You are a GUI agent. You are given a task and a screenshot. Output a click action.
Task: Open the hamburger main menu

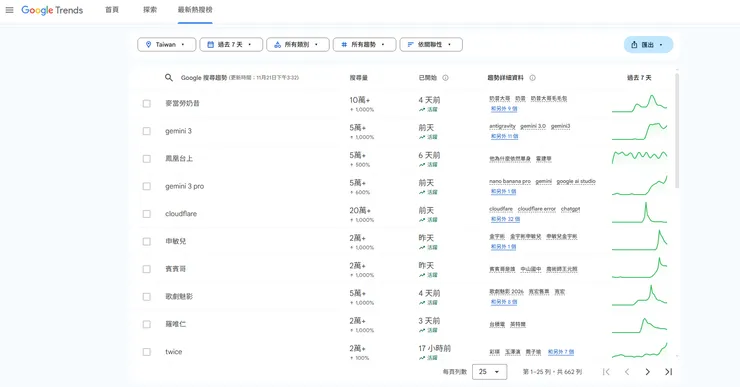tap(9, 10)
